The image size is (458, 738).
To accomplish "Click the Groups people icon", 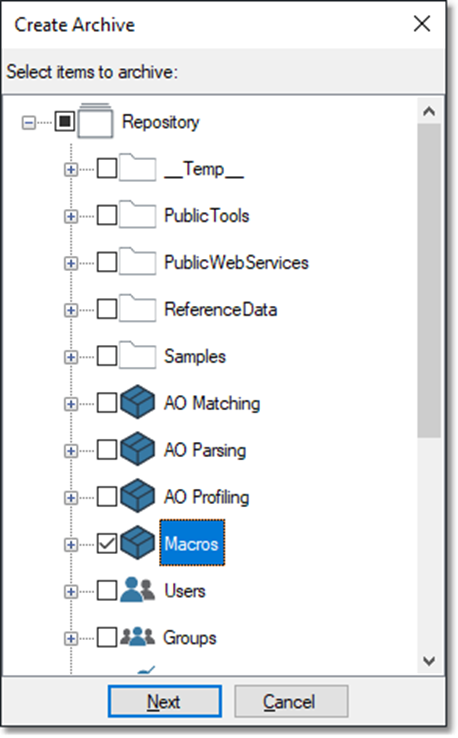I will [137, 637].
